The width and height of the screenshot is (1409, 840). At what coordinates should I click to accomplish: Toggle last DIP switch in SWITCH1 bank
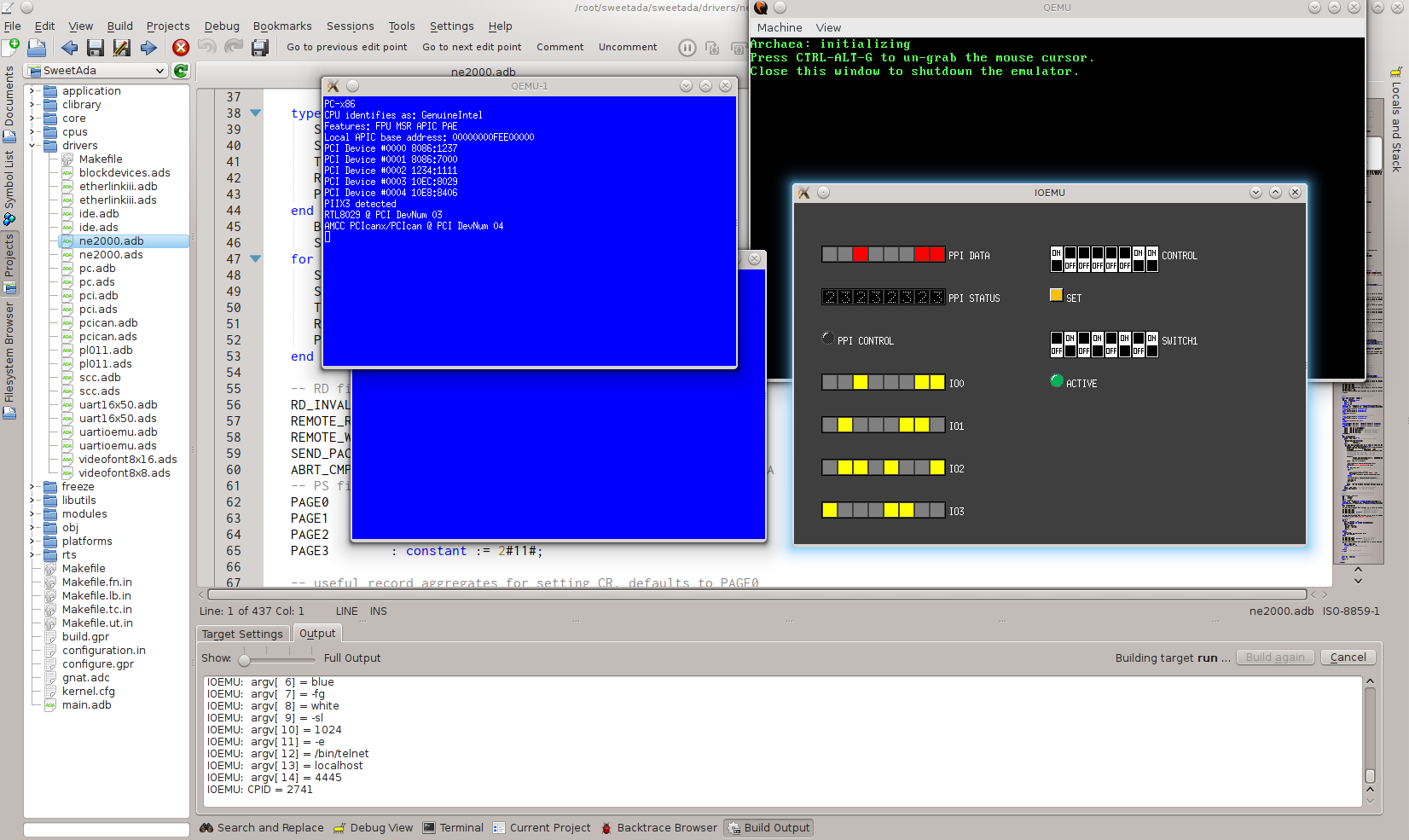click(1152, 345)
